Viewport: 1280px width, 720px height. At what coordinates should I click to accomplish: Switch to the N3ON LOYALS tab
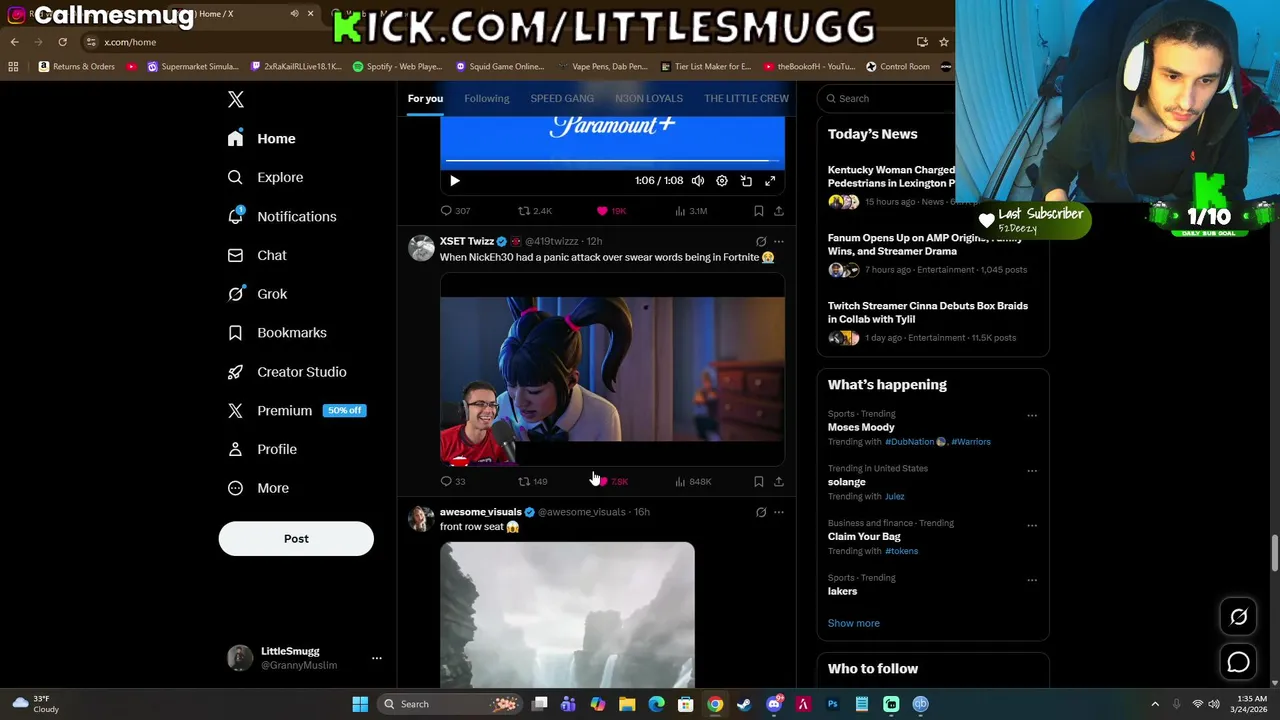[x=649, y=98]
